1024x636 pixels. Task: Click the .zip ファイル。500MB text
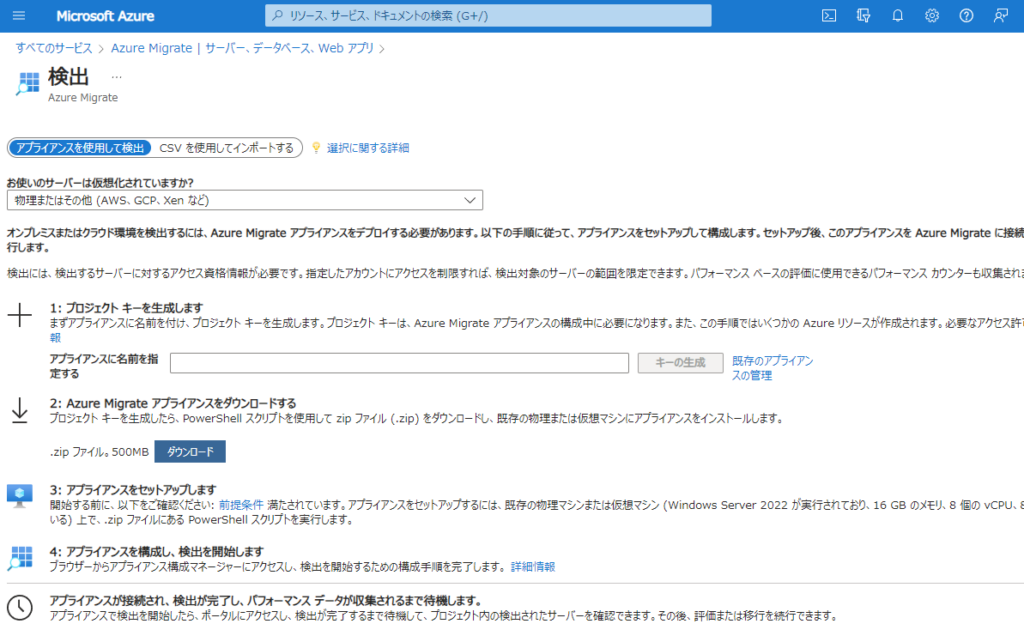tap(99, 452)
